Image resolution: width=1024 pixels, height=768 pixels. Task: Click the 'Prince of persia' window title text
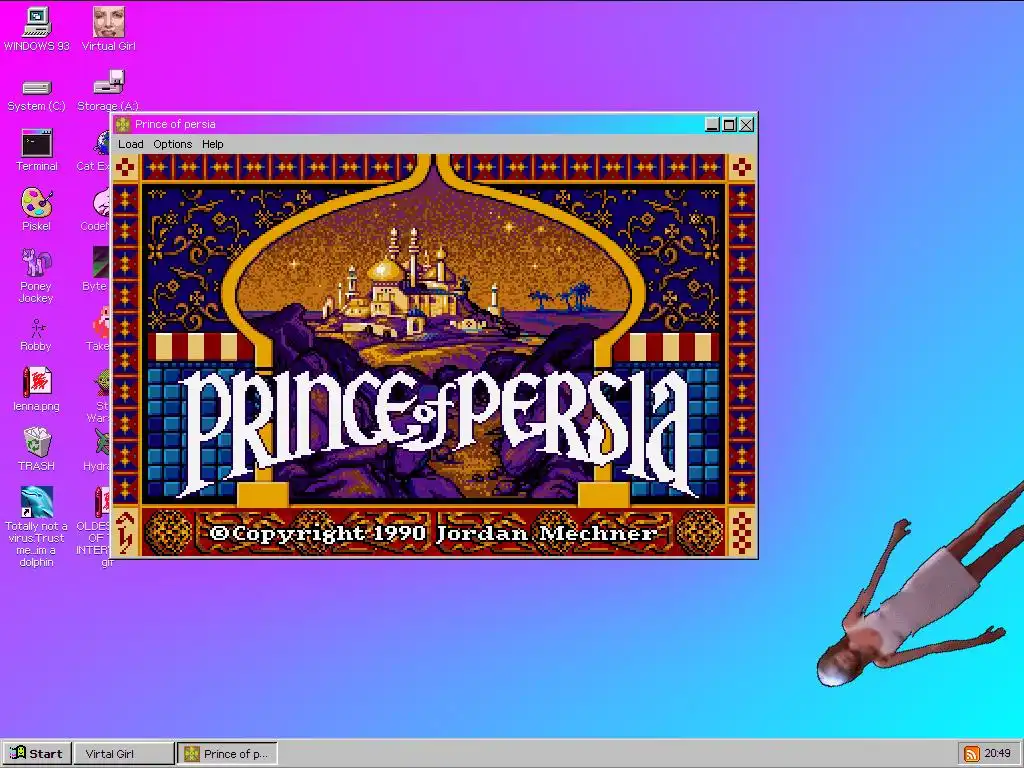coord(175,124)
